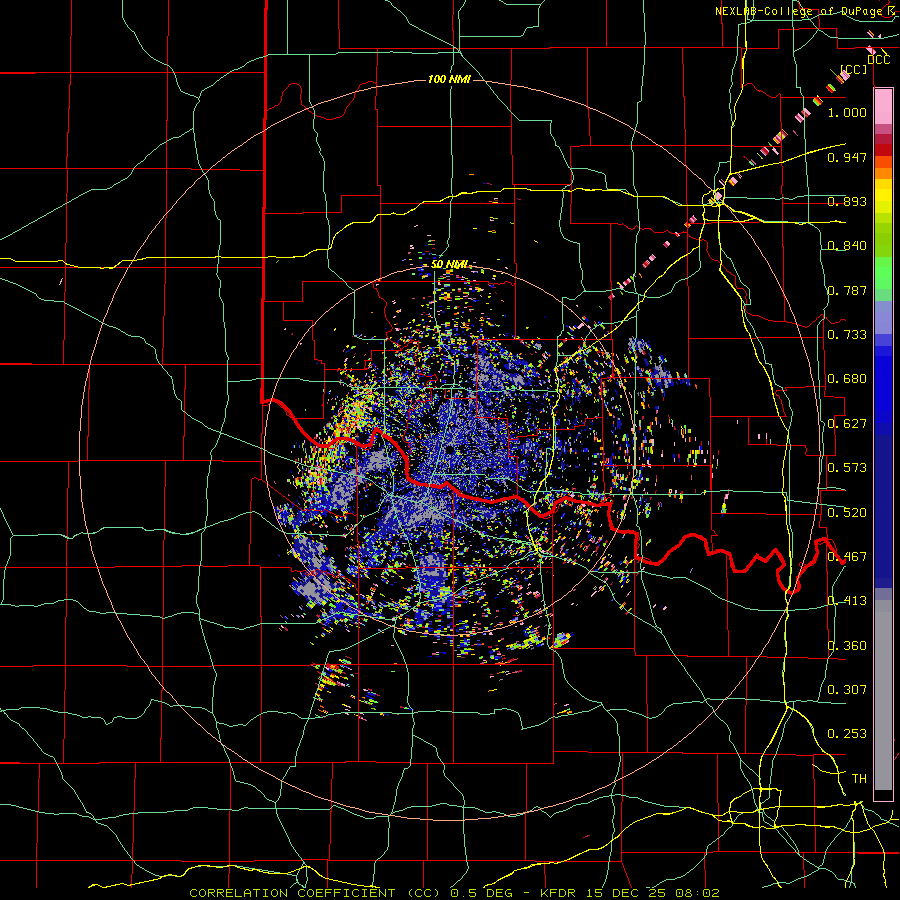The image size is (900, 900).
Task: Select the 0.627 legend value
Action: pyautogui.click(x=847, y=424)
